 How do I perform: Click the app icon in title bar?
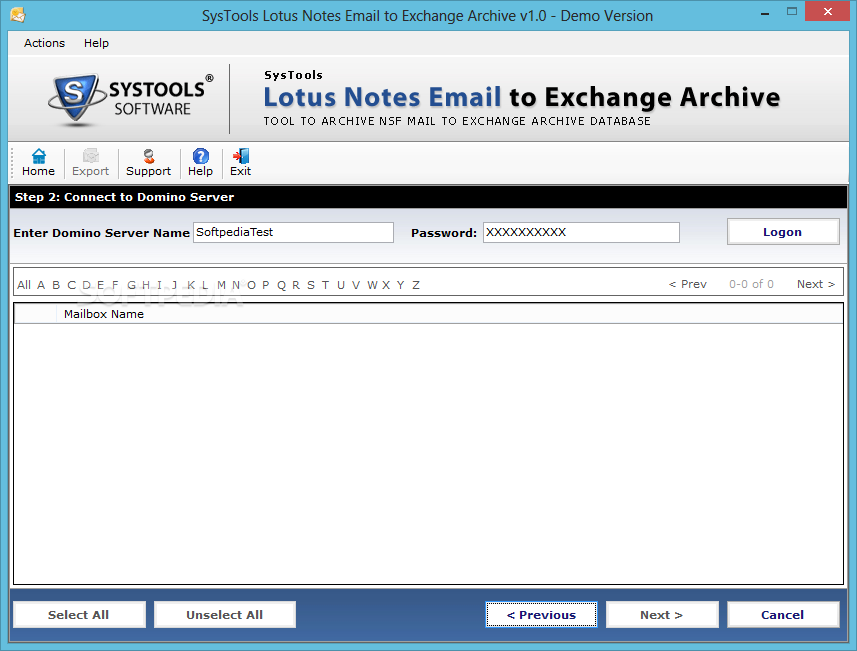pyautogui.click(x=17, y=15)
